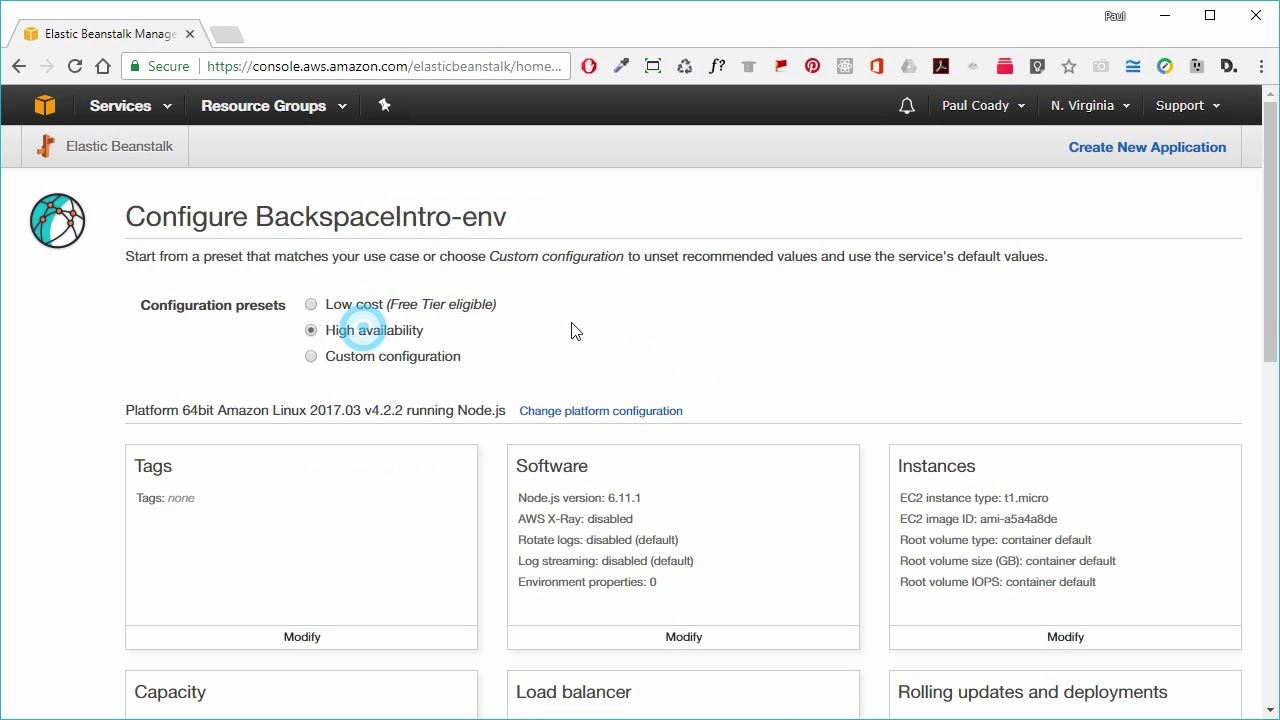Viewport: 1280px width, 720px height.
Task: Open Chrome's three-dot menu
Action: click(1259, 66)
